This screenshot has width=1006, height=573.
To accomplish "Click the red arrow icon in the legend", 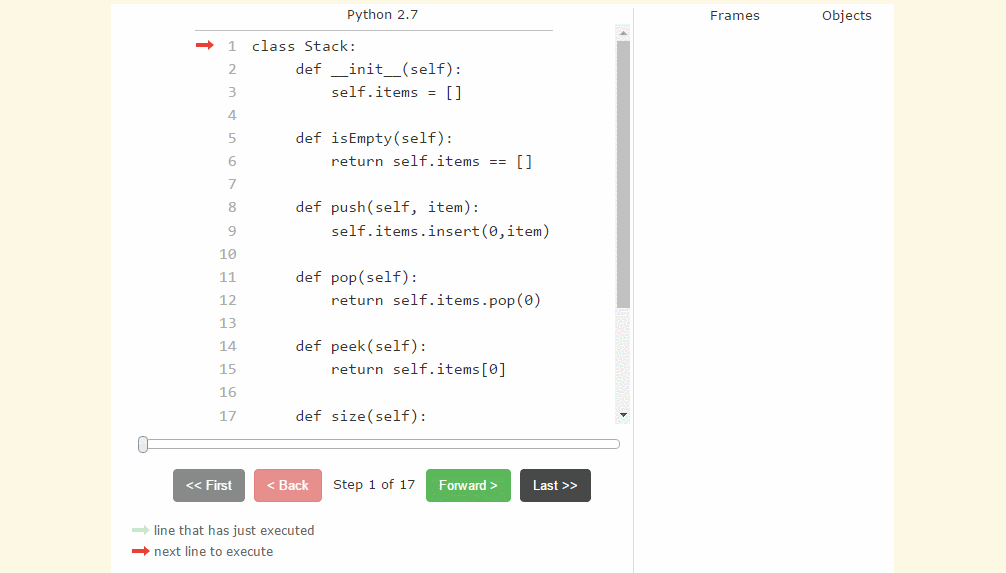I will point(140,551).
